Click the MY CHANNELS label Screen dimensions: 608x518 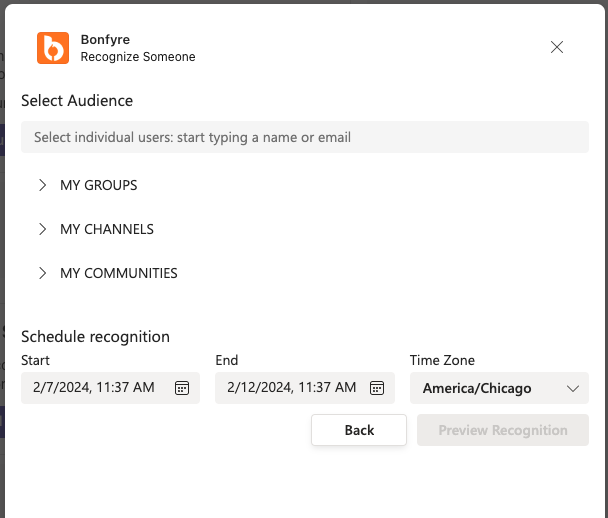click(x=107, y=229)
